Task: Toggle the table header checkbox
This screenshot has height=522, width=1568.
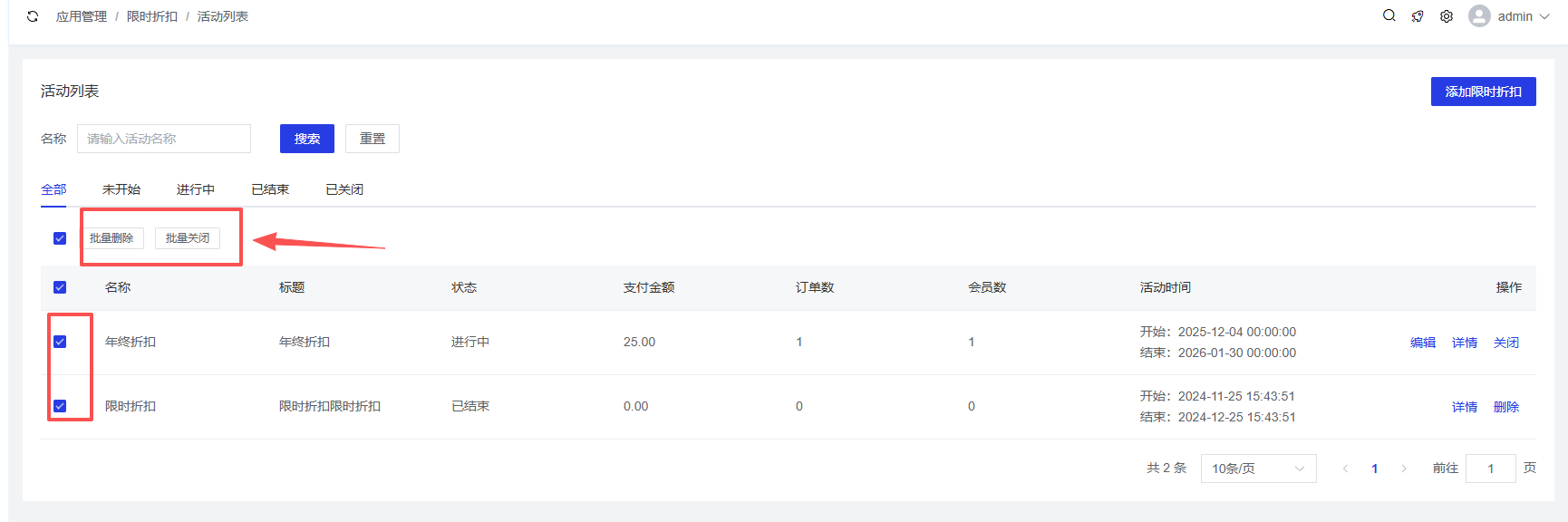Action: coord(60,287)
